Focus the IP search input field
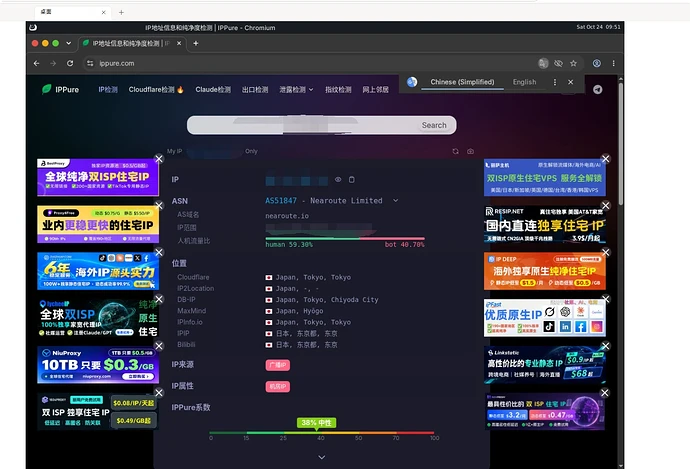Screen dimensions: 690x469 [x=322, y=125]
